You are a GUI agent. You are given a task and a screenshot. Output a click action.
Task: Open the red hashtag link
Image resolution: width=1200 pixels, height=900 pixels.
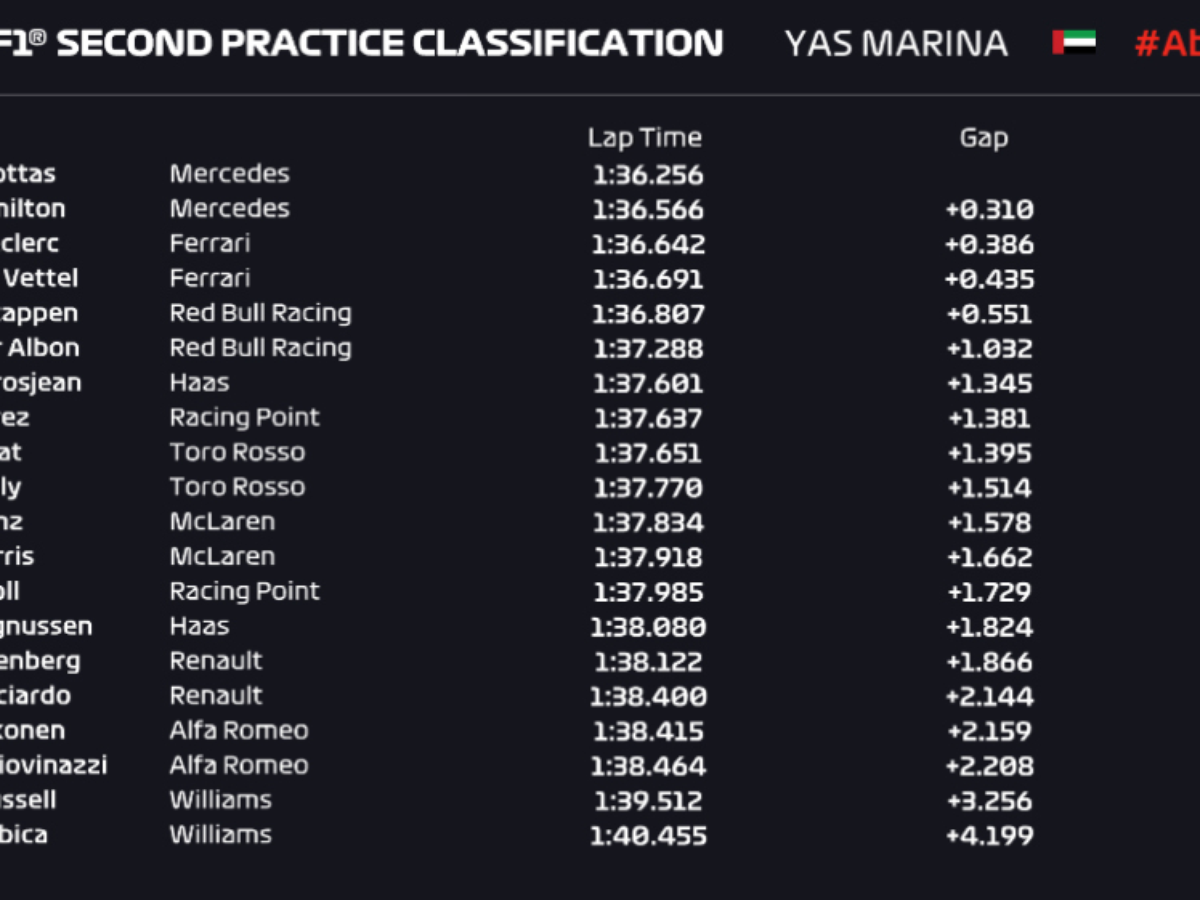[1166, 43]
